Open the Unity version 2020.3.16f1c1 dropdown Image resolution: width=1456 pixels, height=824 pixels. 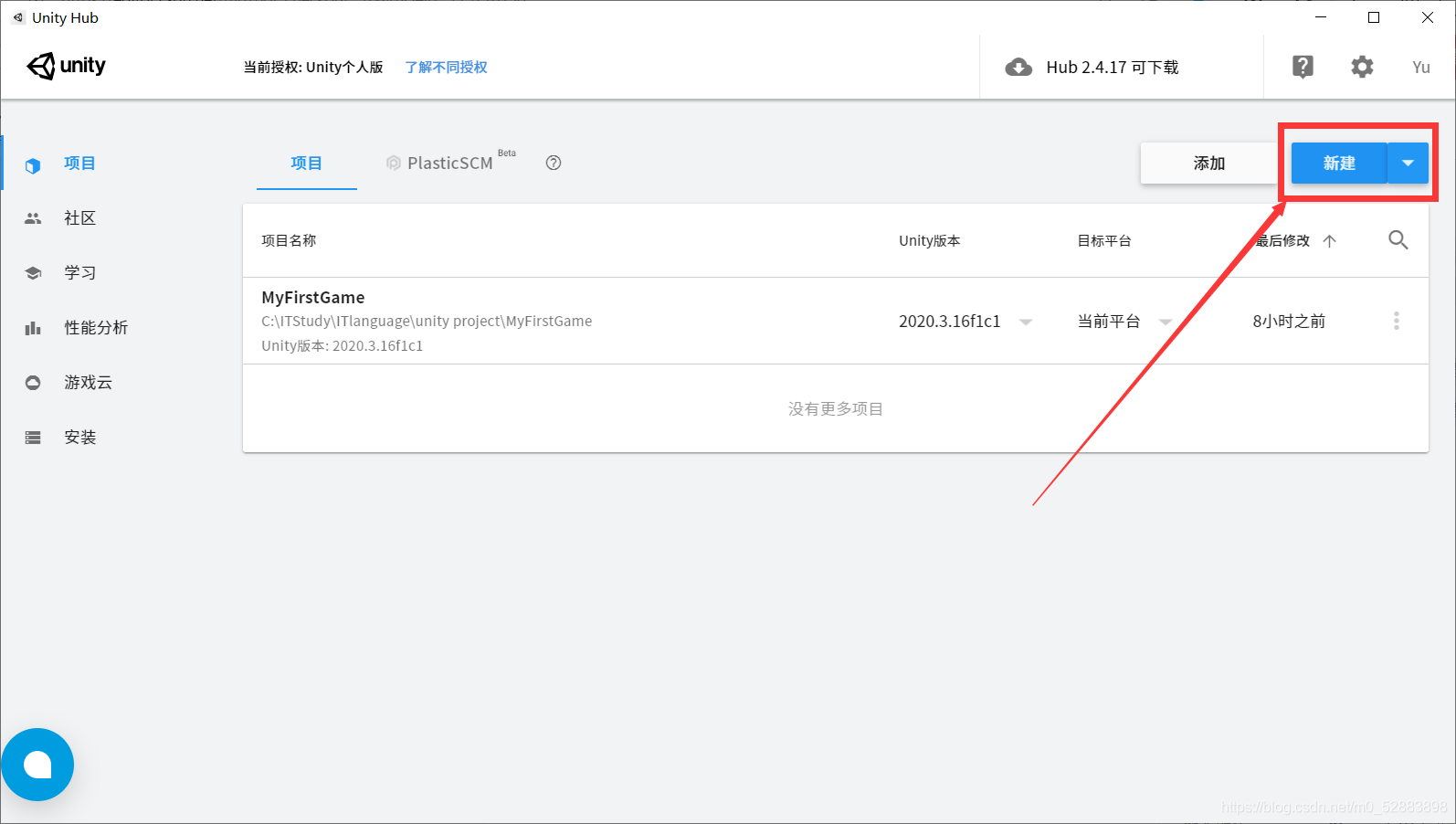click(x=1026, y=322)
